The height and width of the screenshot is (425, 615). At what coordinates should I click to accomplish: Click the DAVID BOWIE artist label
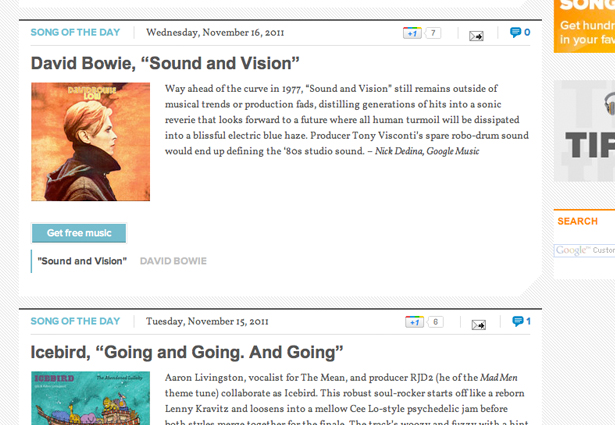[x=173, y=261]
